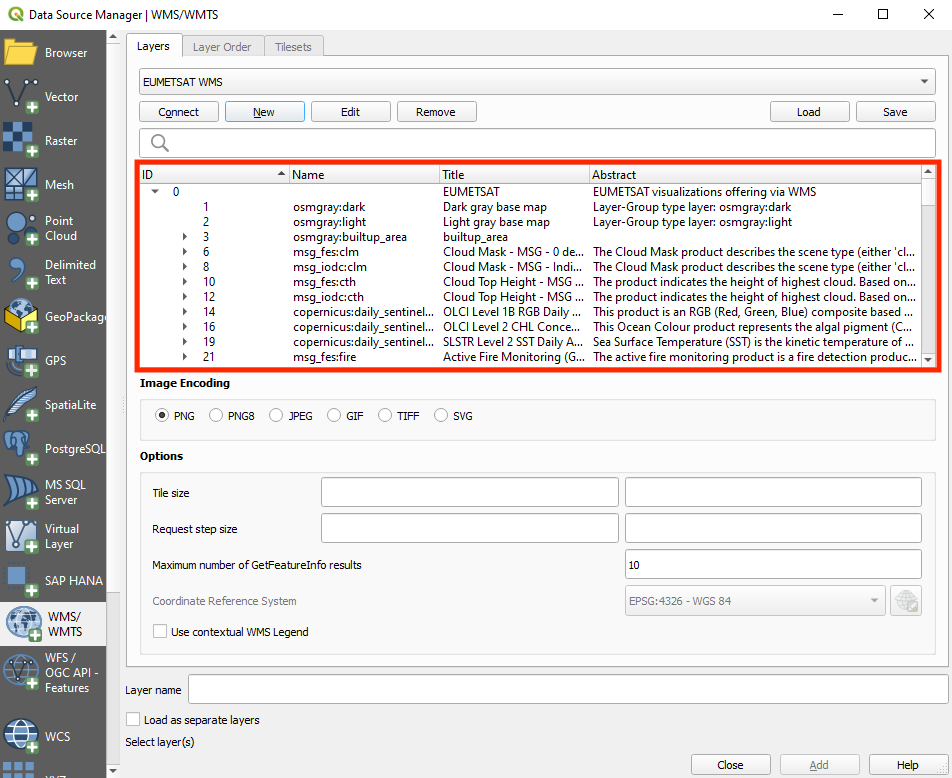Click the Layer name input field
952x778 pixels.
pos(567,690)
